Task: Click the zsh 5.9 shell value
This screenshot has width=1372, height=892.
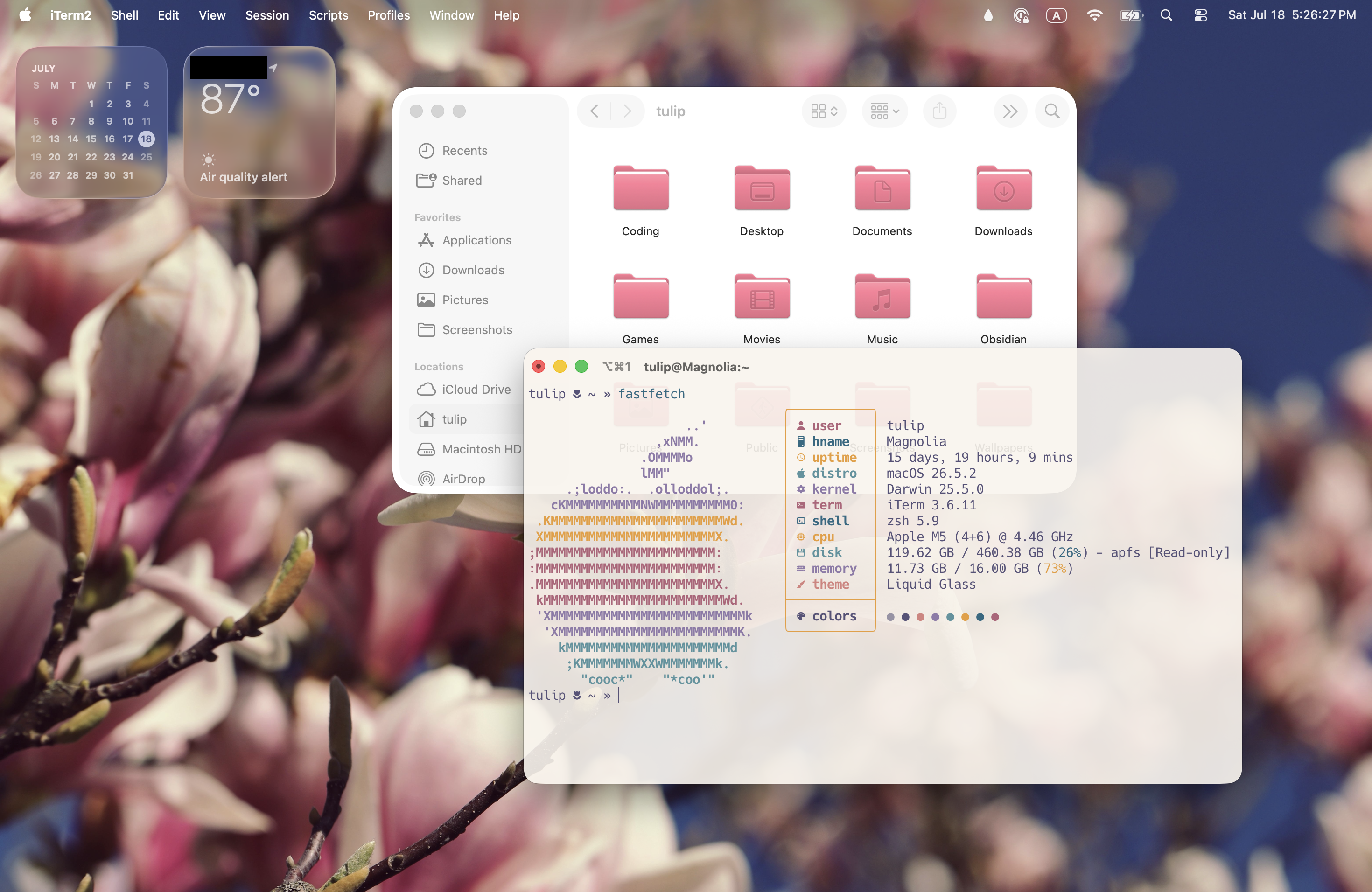Action: click(912, 521)
